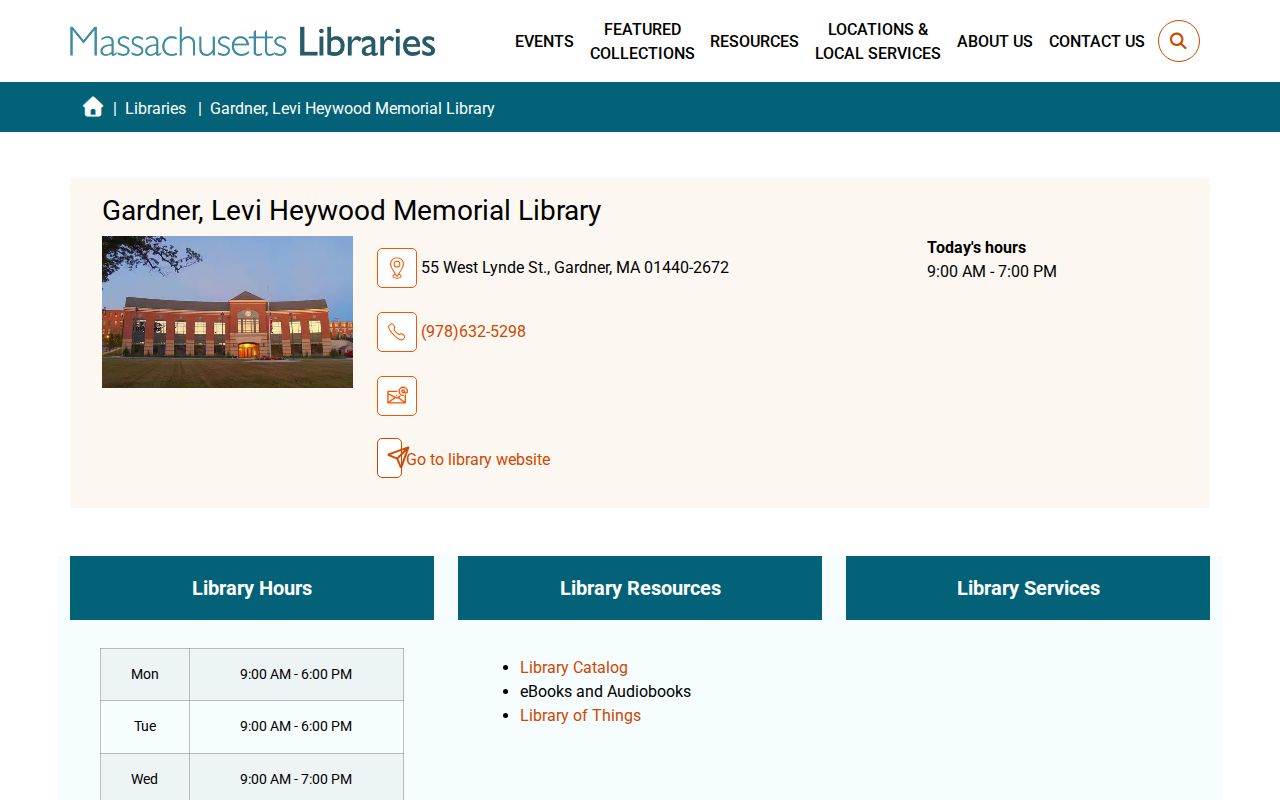Open the Resources menu

click(754, 41)
